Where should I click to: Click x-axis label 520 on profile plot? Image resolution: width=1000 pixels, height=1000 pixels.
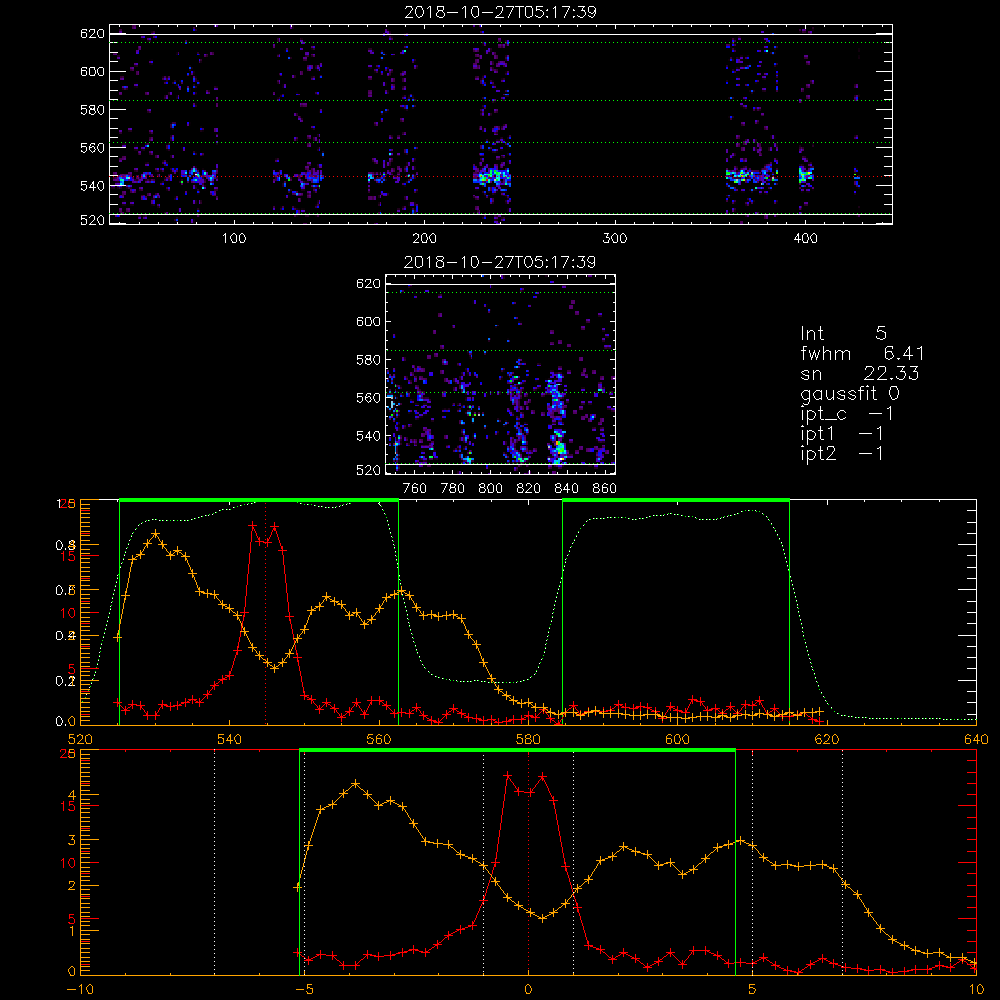(x=80, y=740)
